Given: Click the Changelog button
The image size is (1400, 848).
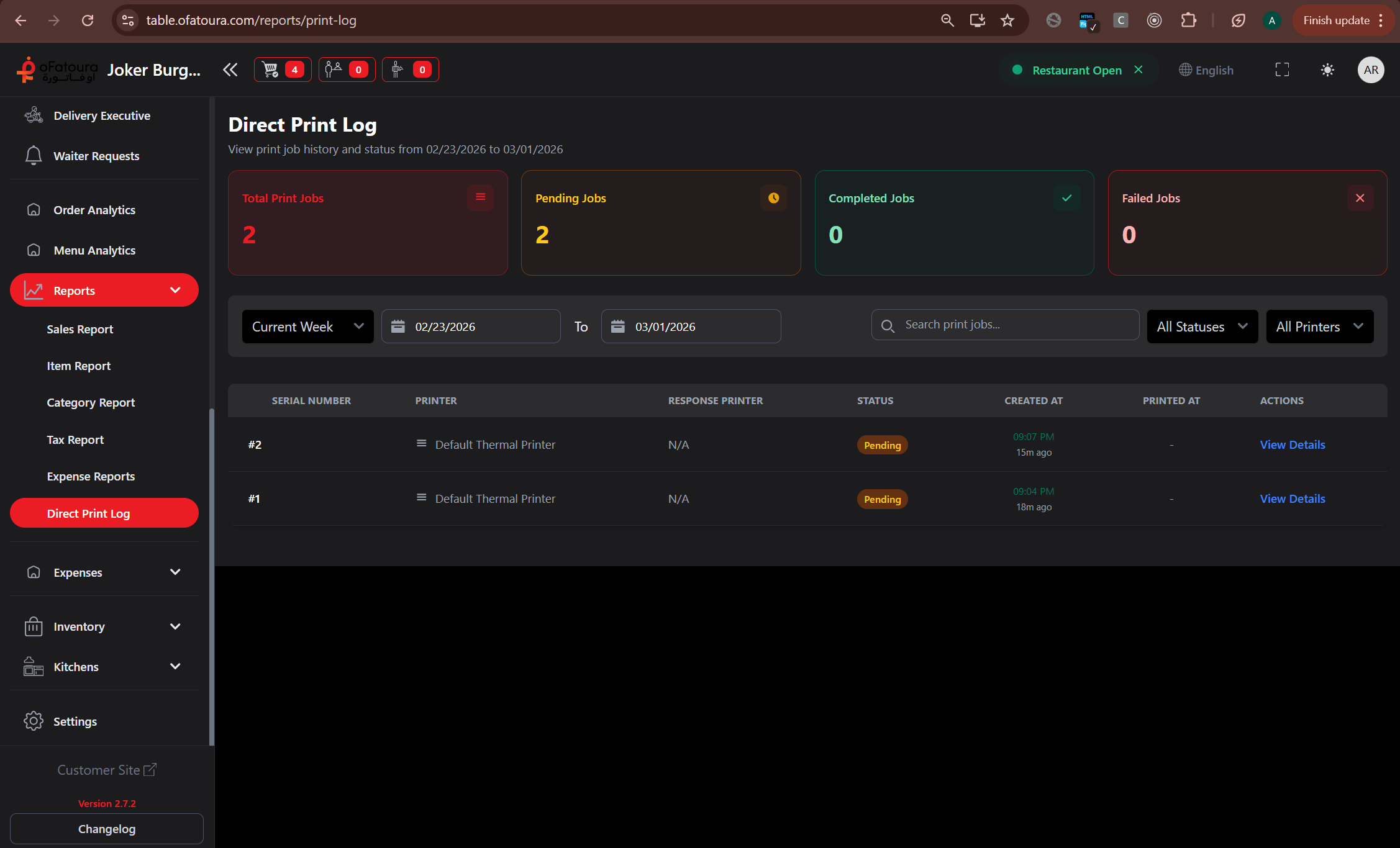Looking at the screenshot, I should point(107,829).
